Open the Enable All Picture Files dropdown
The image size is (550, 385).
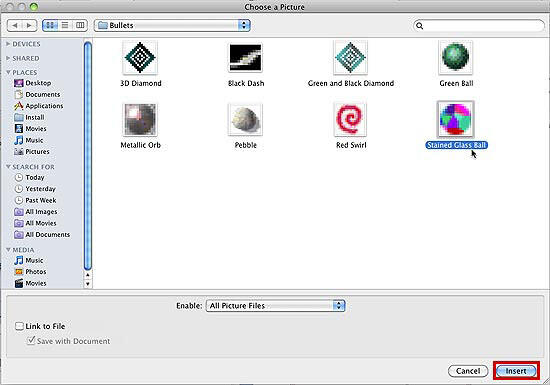click(276, 306)
